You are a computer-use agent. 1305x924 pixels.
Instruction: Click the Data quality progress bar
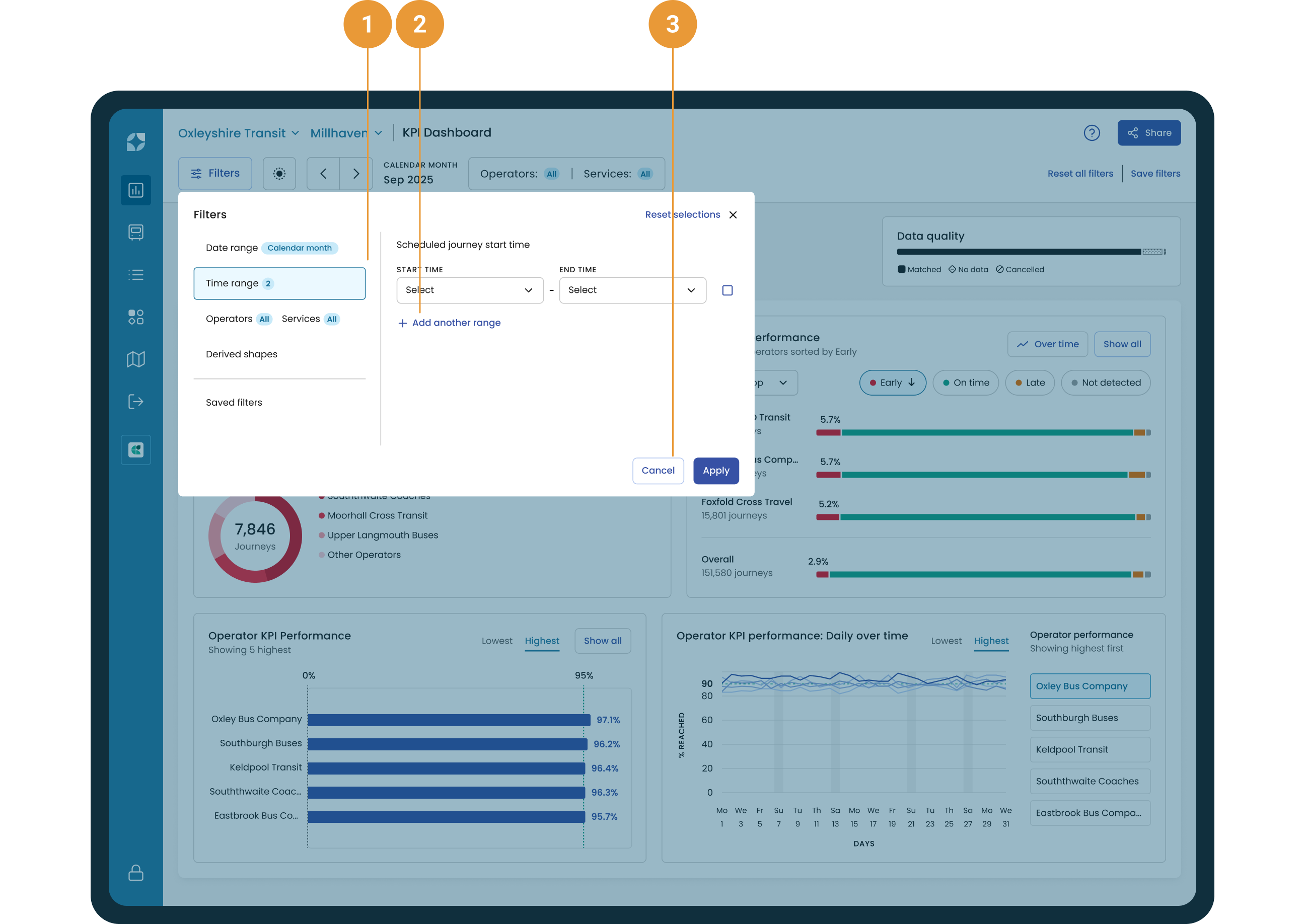tap(1031, 252)
